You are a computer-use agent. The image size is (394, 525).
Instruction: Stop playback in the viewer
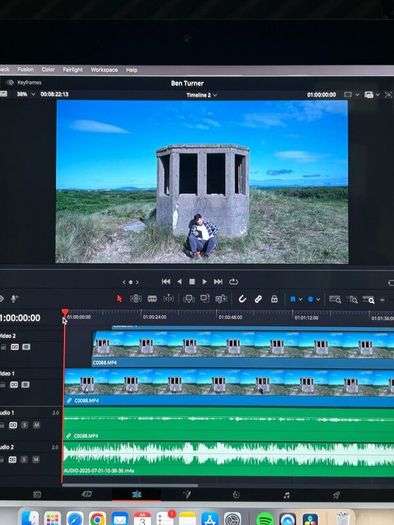click(x=192, y=282)
